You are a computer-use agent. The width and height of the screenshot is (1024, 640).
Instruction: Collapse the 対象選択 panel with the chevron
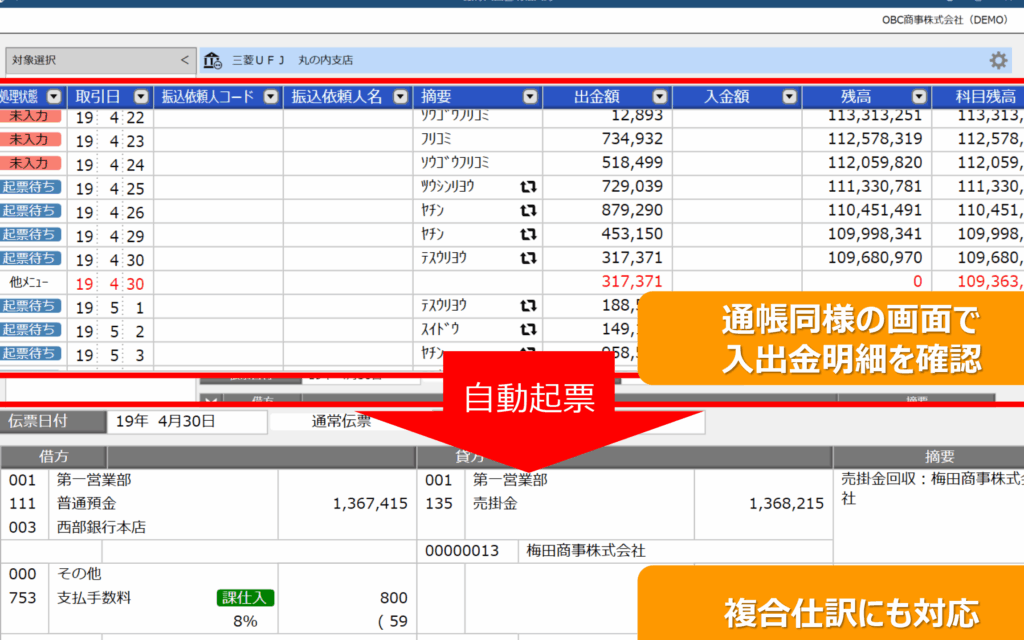pyautogui.click(x=184, y=60)
